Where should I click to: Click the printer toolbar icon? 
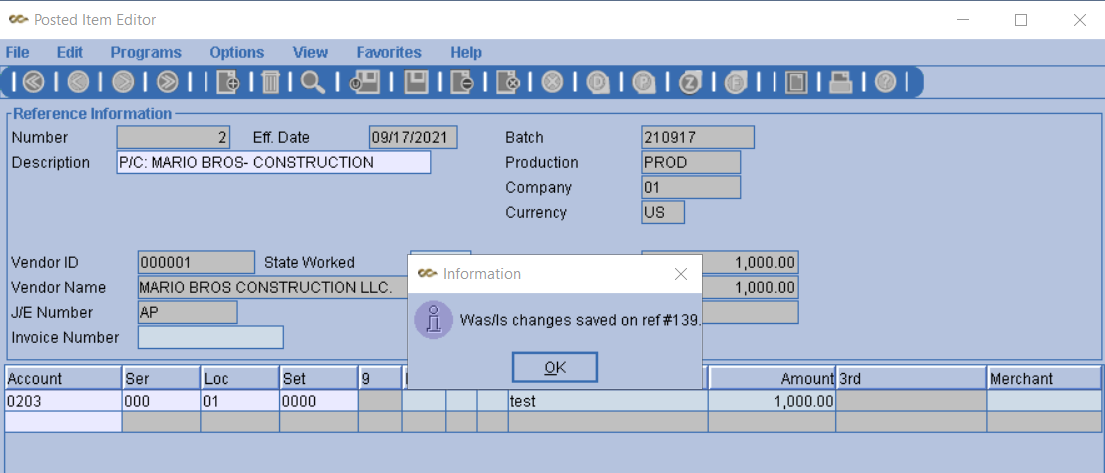pyautogui.click(x=840, y=82)
